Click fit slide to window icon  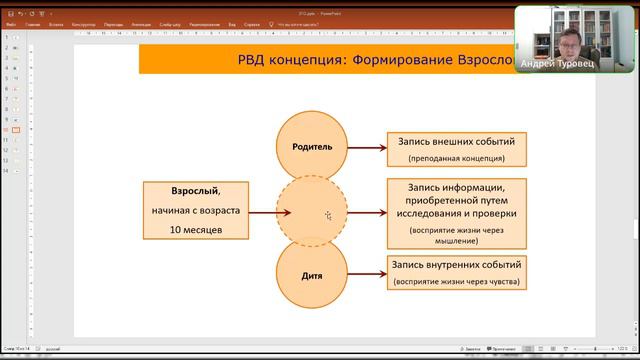635,349
